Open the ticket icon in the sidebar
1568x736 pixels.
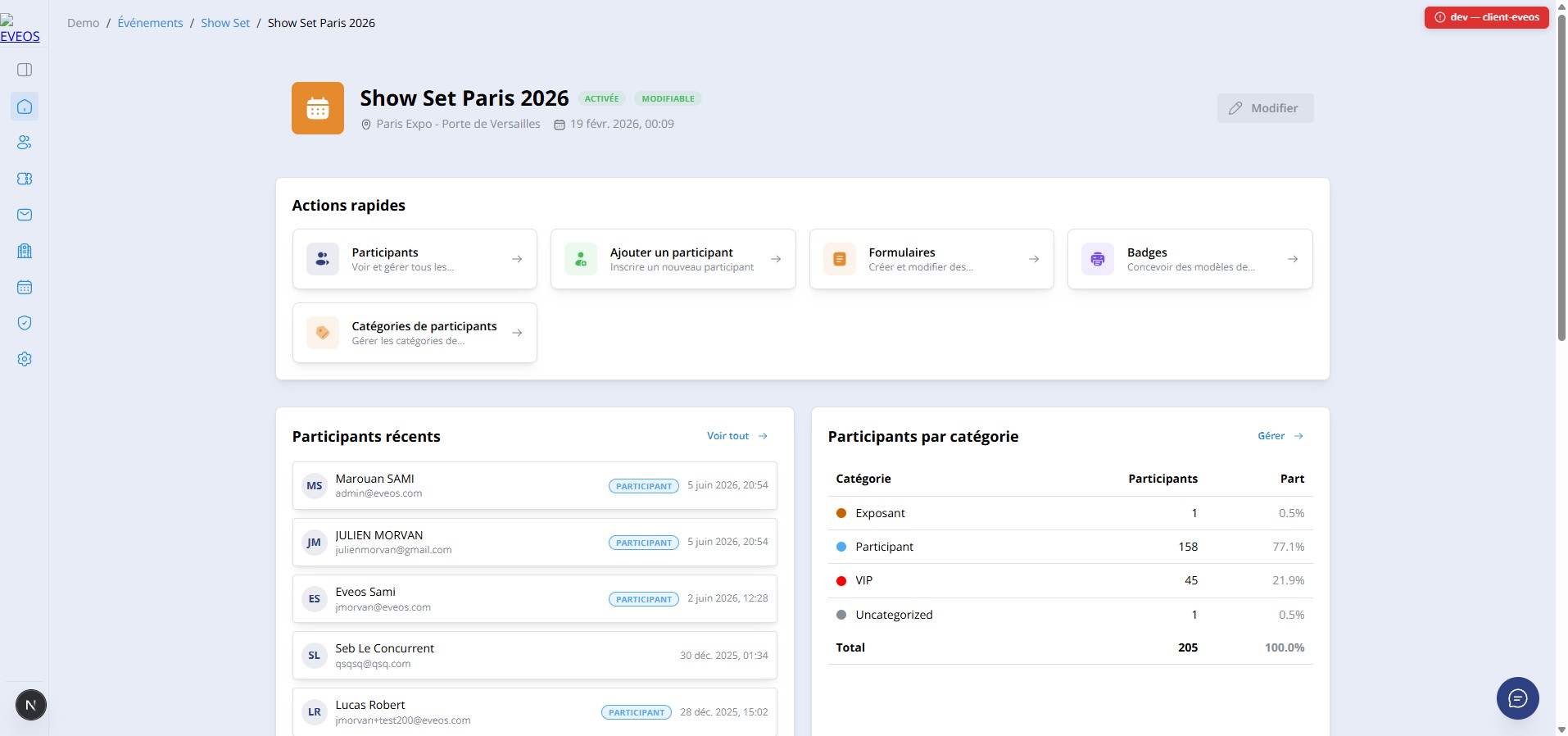[x=25, y=179]
